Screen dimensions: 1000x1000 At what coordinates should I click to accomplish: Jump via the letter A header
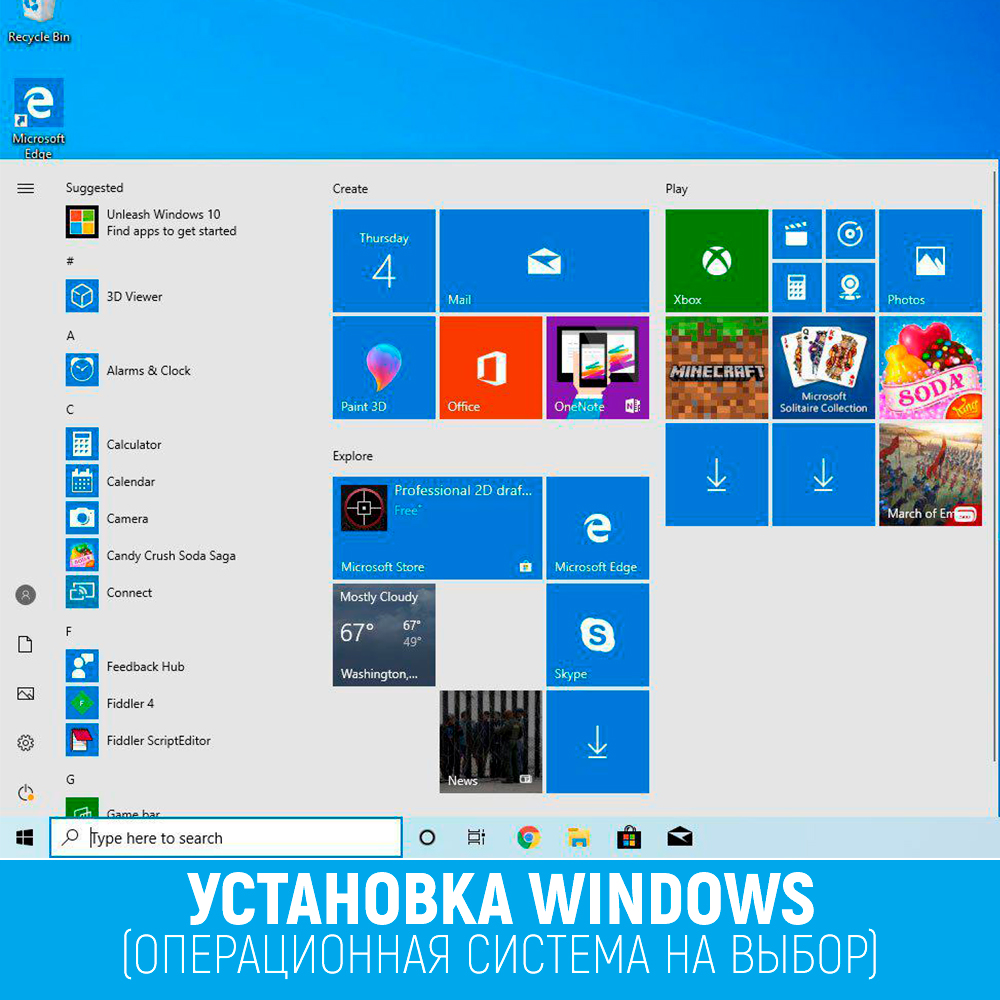[x=70, y=335]
